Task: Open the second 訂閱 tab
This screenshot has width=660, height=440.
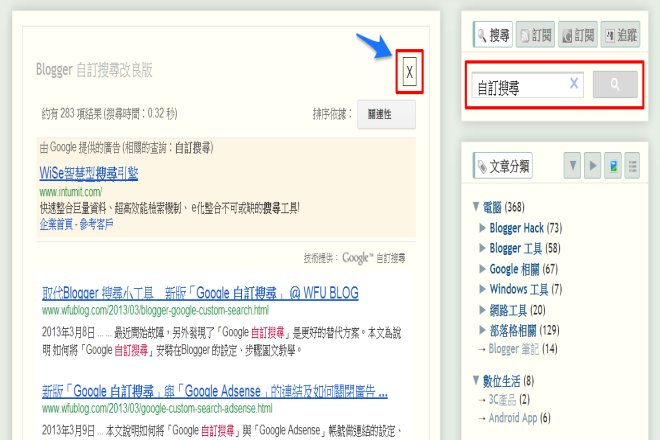Action: [578, 35]
